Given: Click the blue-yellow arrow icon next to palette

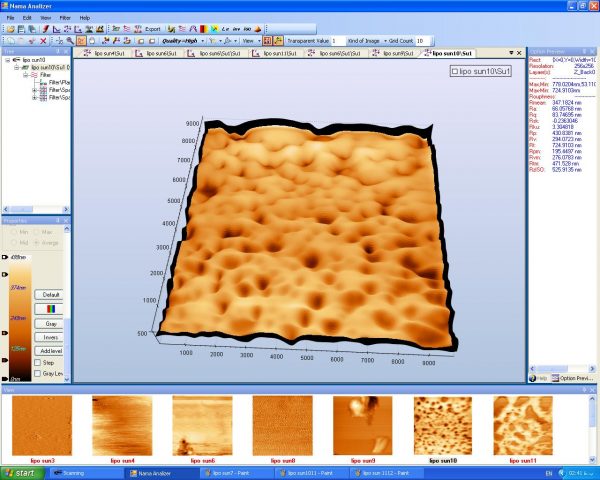Looking at the screenshot, I should 215,29.
